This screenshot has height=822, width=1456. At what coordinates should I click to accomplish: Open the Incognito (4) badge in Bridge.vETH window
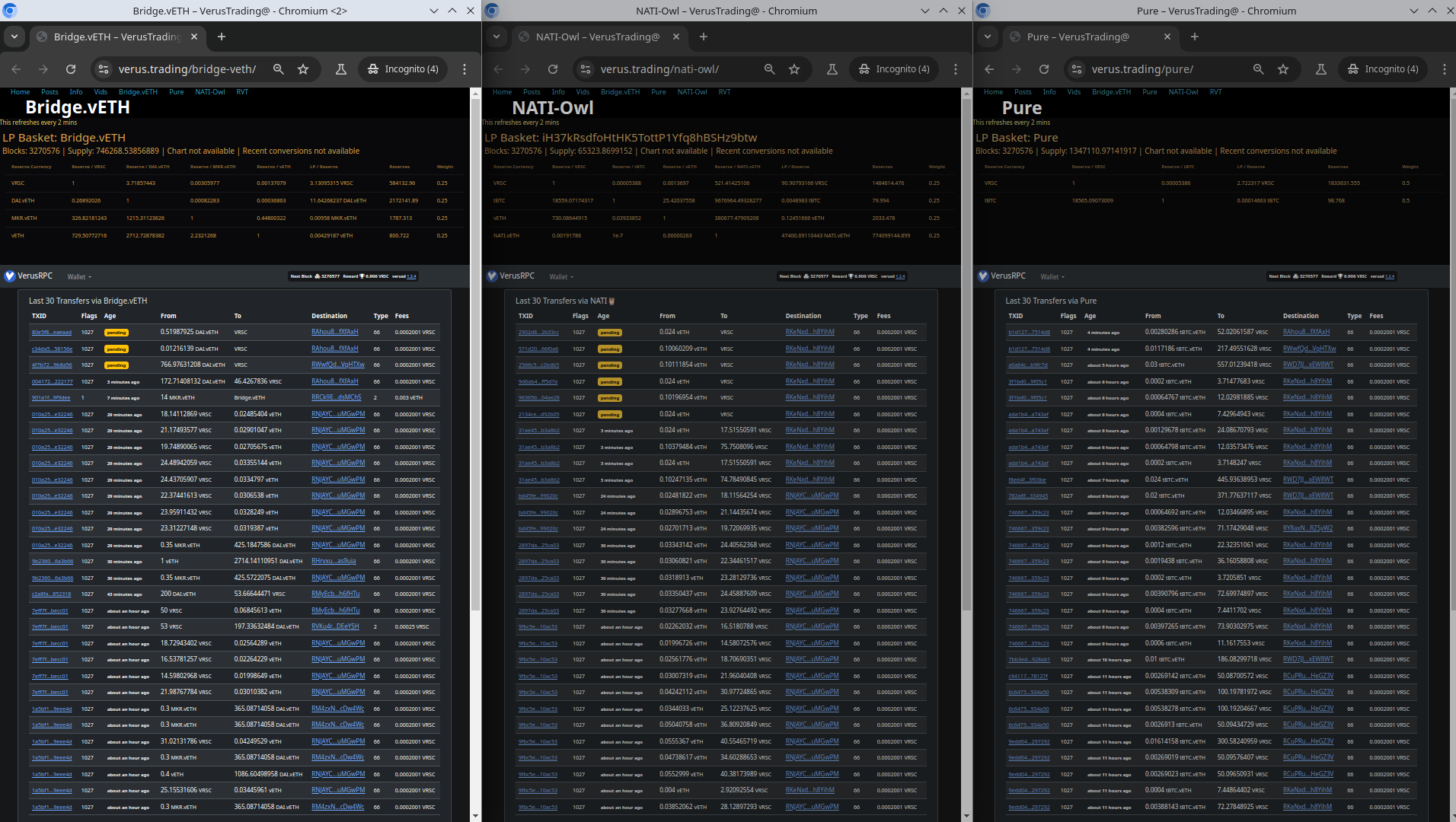(403, 68)
